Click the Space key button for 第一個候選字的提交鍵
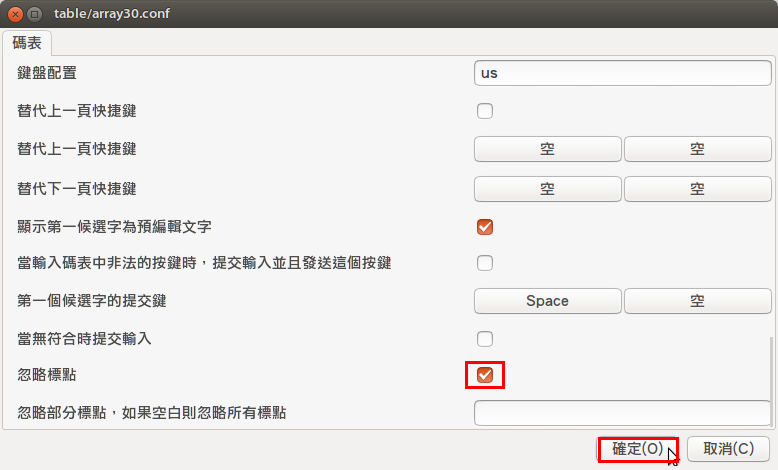Viewport: 778px width, 470px height. [547, 301]
